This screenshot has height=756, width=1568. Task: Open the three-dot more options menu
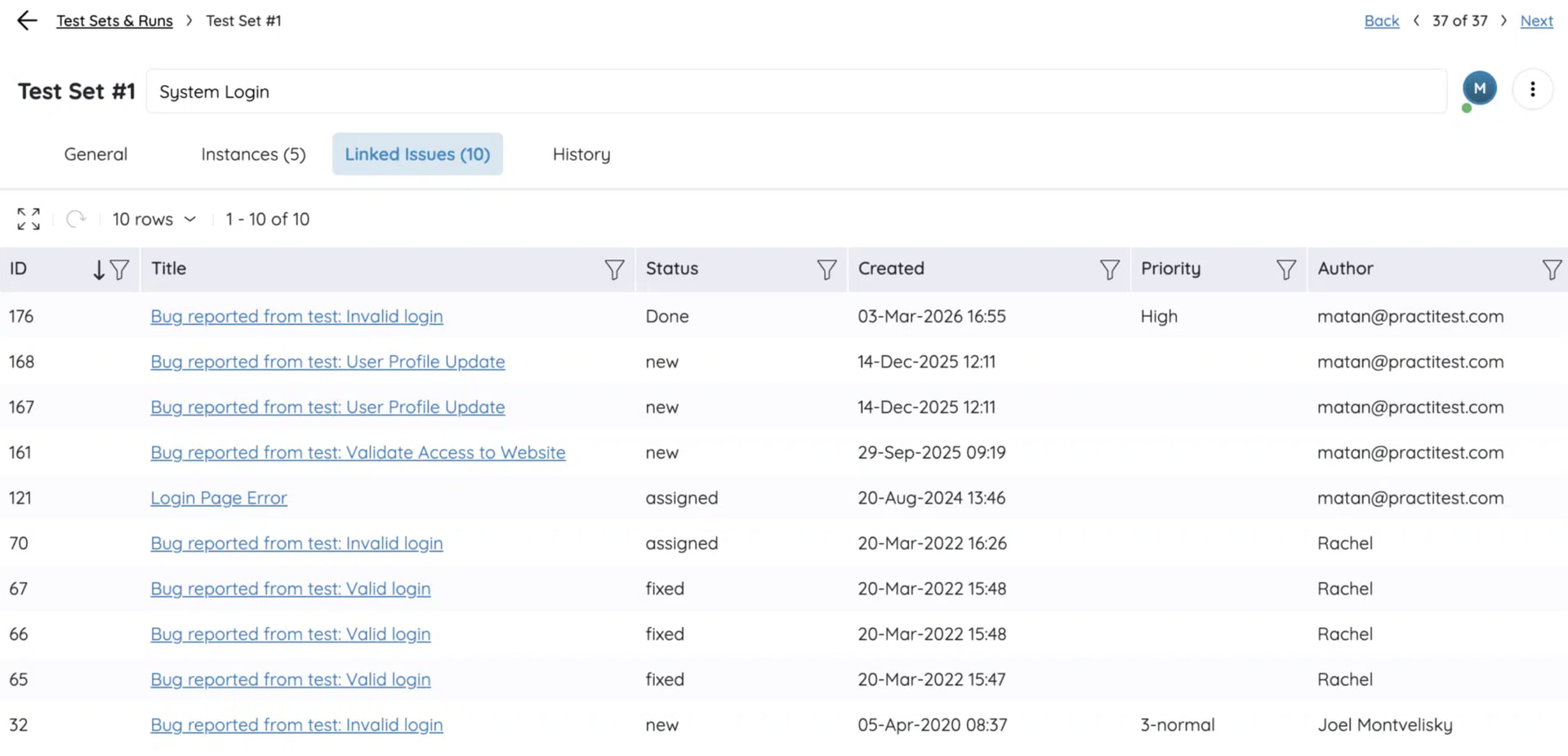coord(1532,90)
